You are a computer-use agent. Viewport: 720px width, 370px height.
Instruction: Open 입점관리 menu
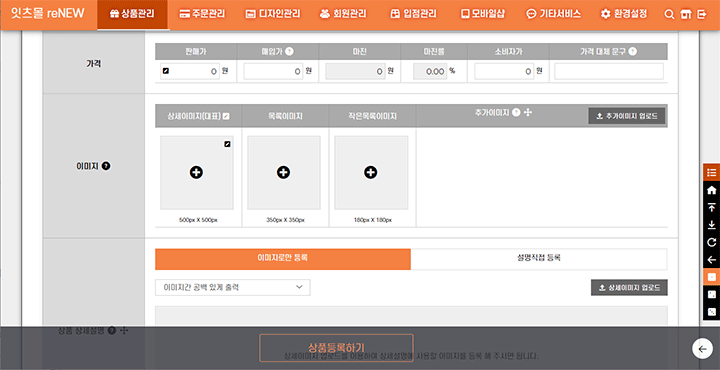tap(413, 14)
